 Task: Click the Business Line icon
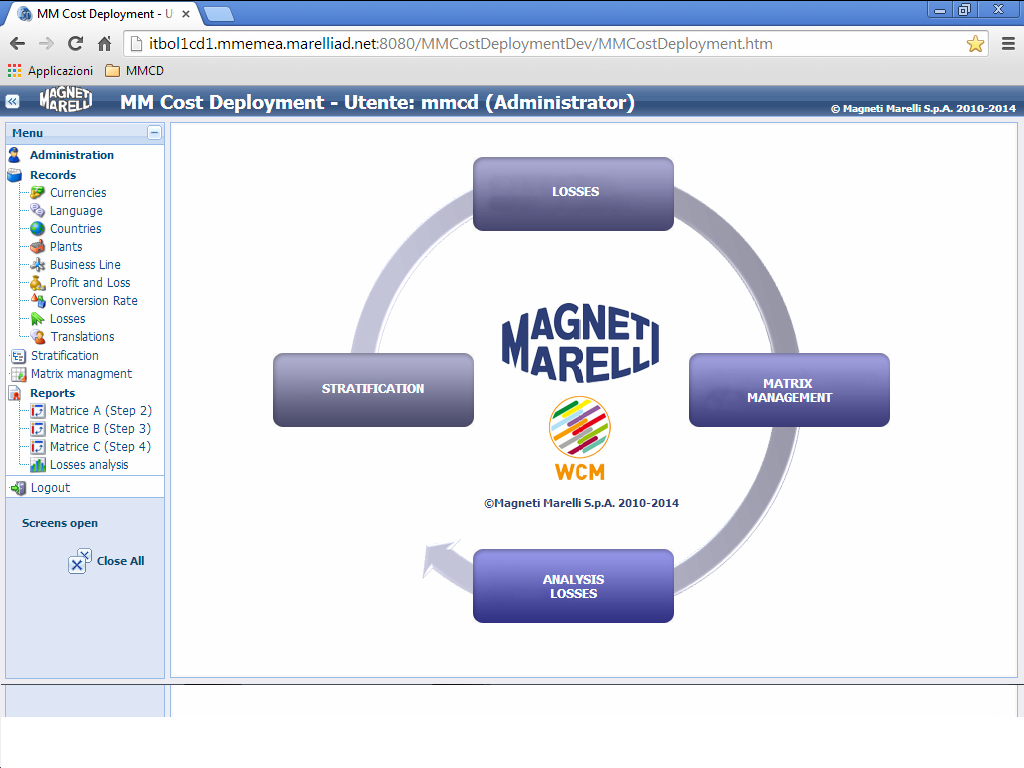click(38, 264)
